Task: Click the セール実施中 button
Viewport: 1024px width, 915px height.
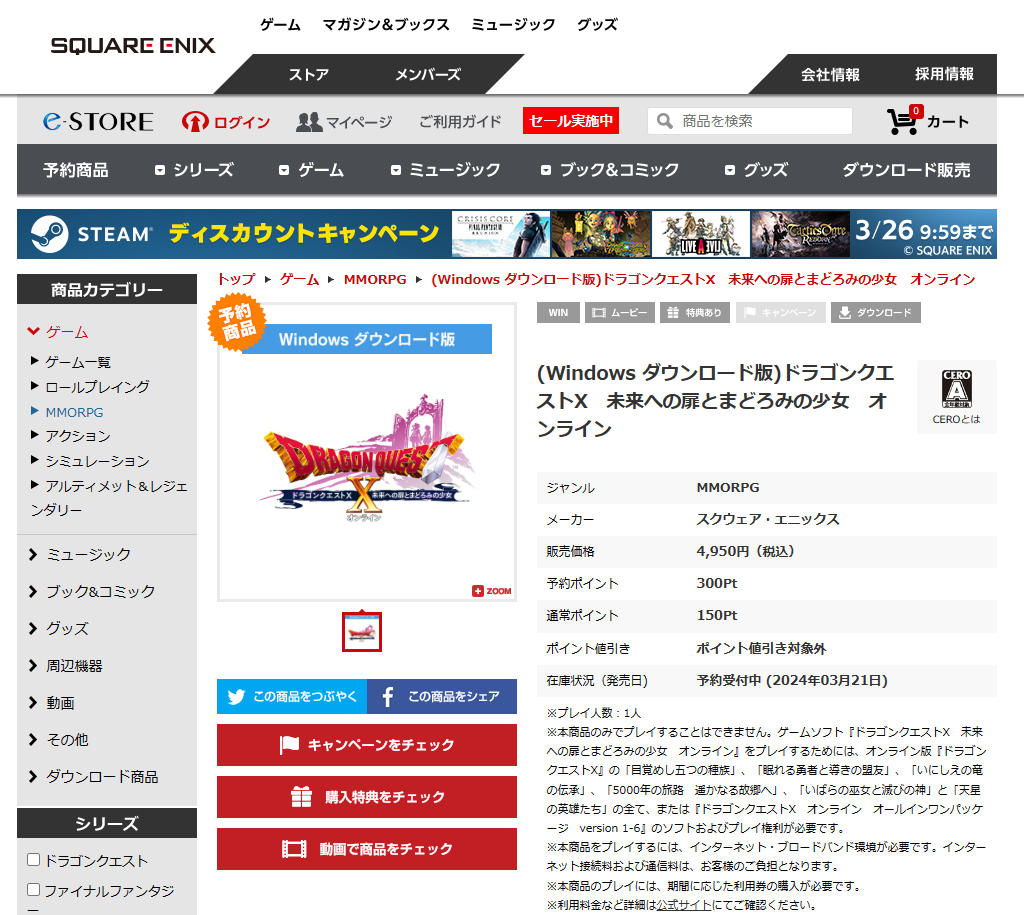Action: coord(571,121)
